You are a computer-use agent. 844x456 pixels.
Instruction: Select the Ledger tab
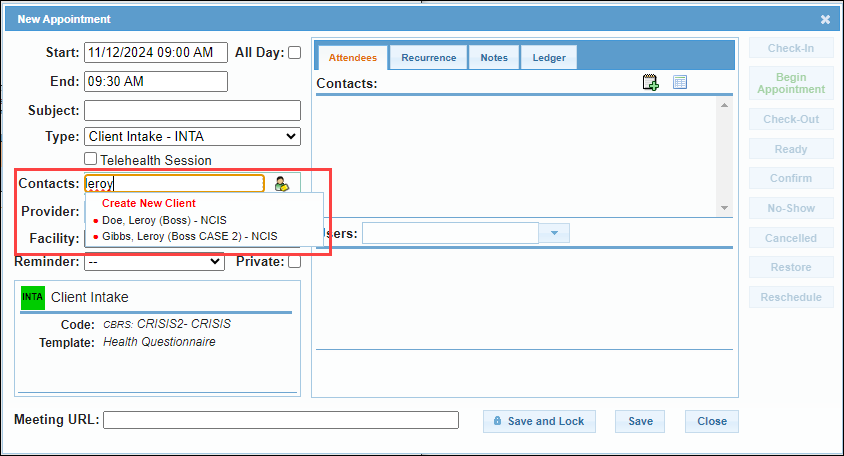point(549,58)
